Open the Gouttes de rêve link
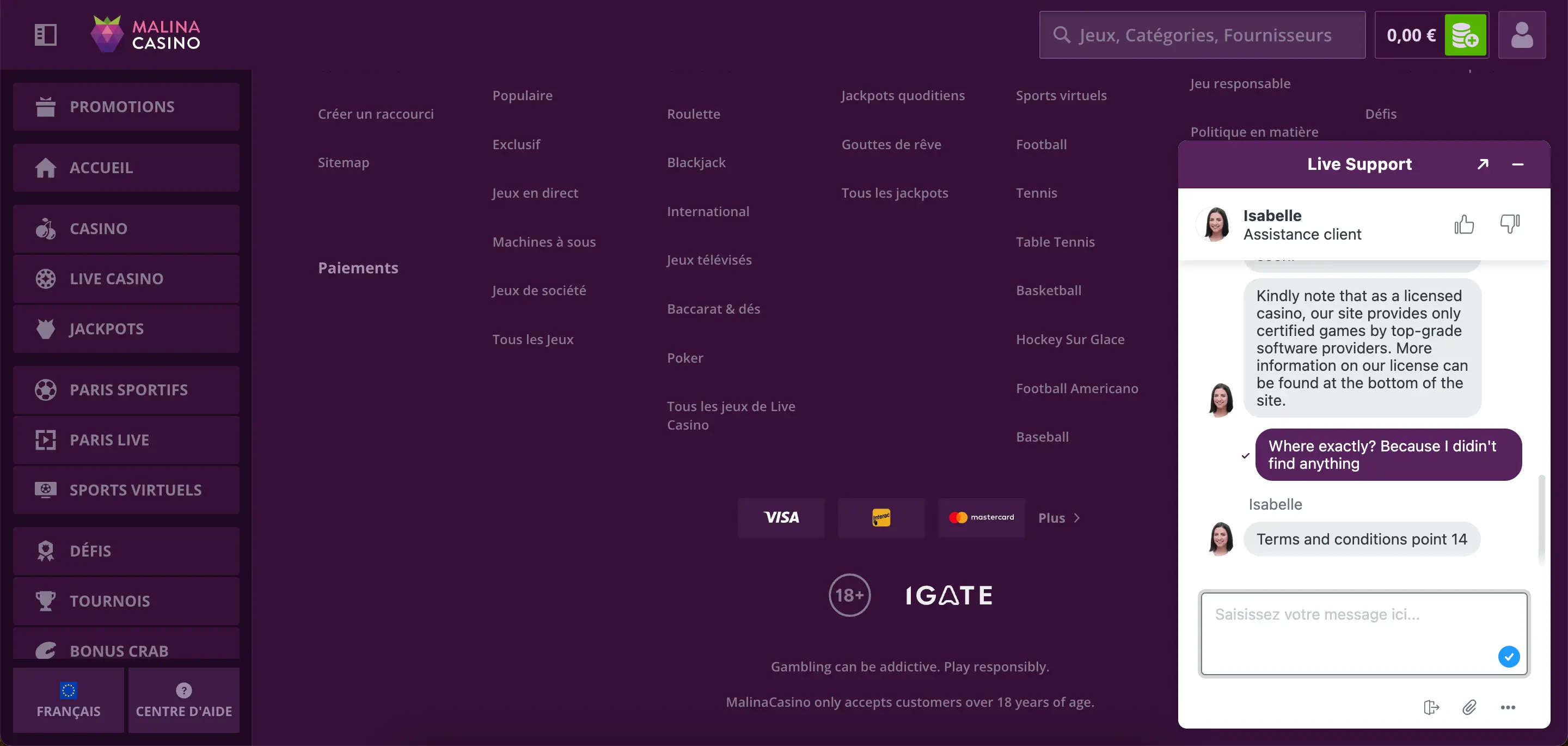 891,144
